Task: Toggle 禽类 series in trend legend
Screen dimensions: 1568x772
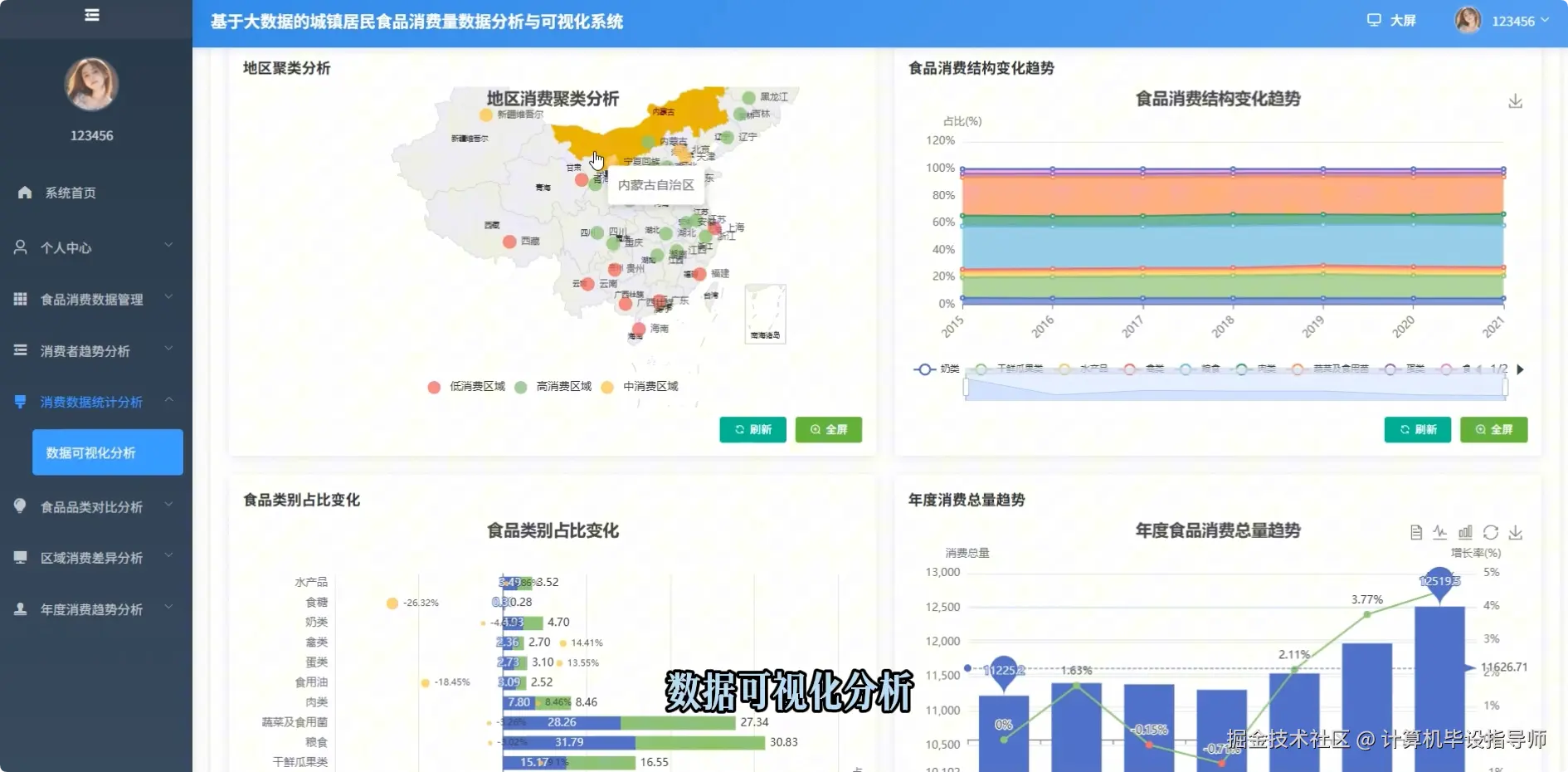Action: pyautogui.click(x=1143, y=369)
